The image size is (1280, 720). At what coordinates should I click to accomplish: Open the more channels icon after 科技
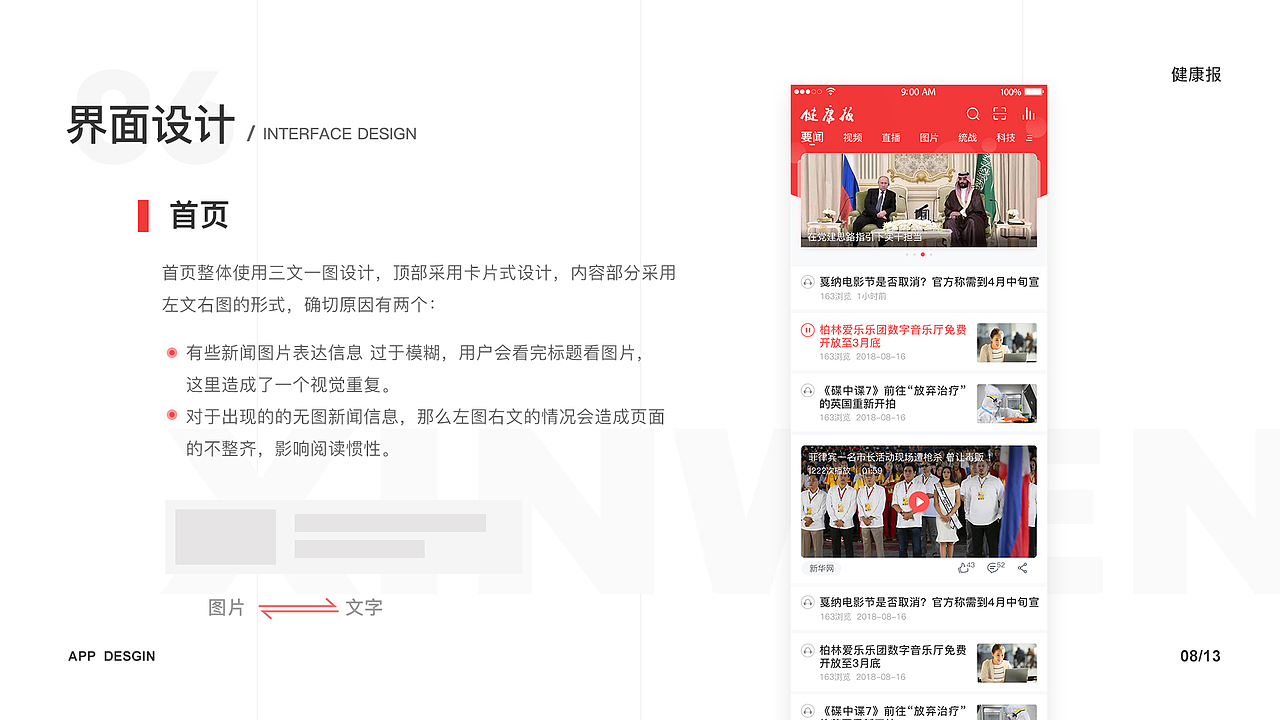pos(1030,138)
